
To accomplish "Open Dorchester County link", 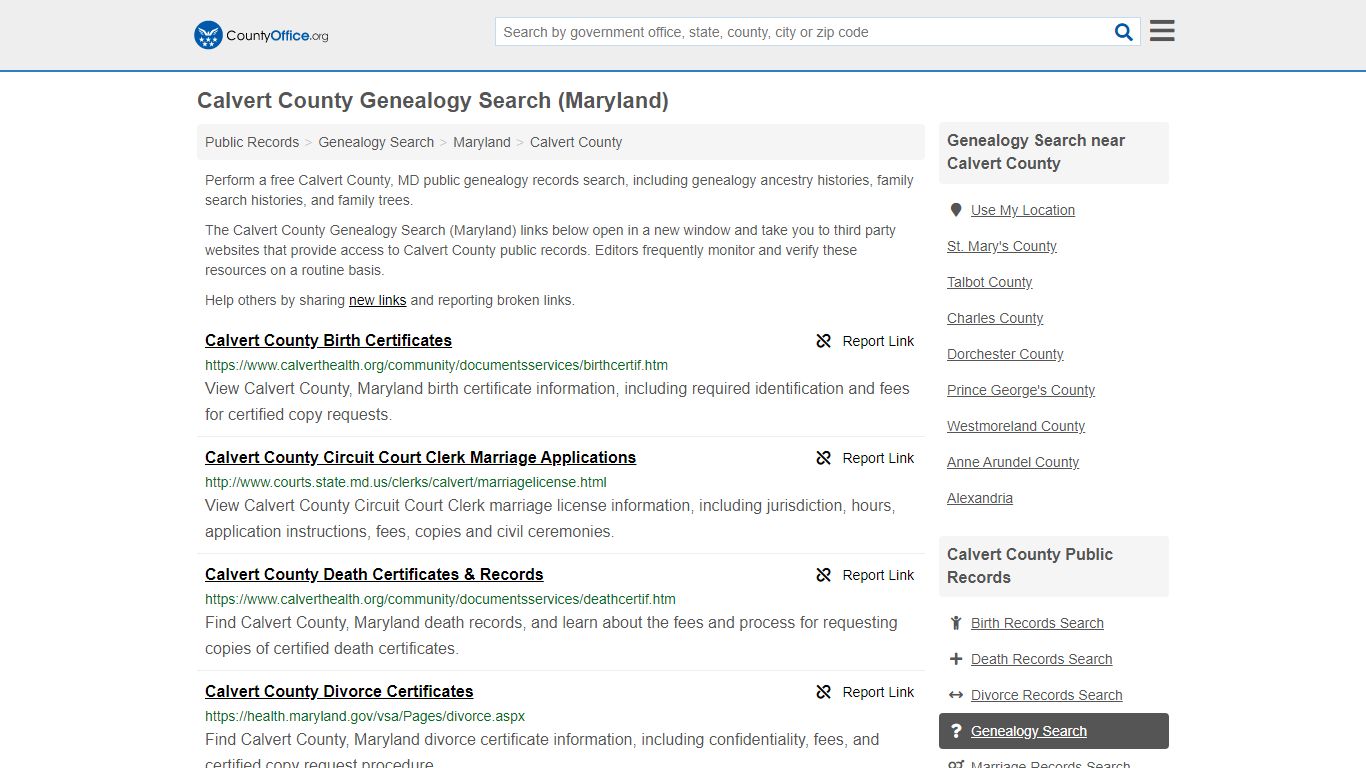I will tap(1005, 354).
